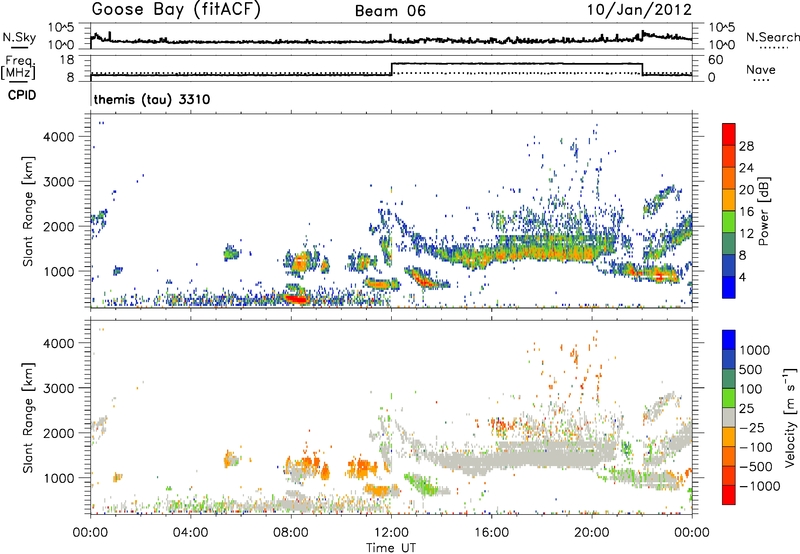Click the Freq. [MHz] axis label
This screenshot has width=800, height=554.
(x=18, y=68)
